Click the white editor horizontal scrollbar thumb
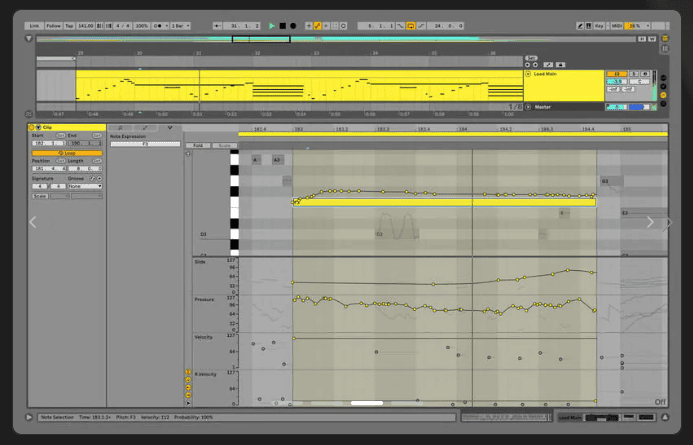 [367, 403]
